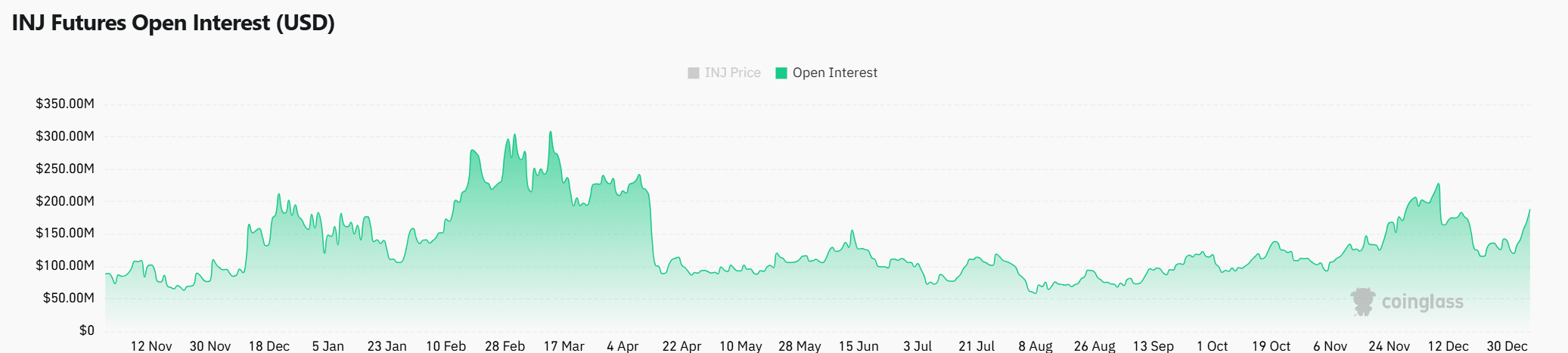Select the $350.00M y-axis label

click(65, 104)
